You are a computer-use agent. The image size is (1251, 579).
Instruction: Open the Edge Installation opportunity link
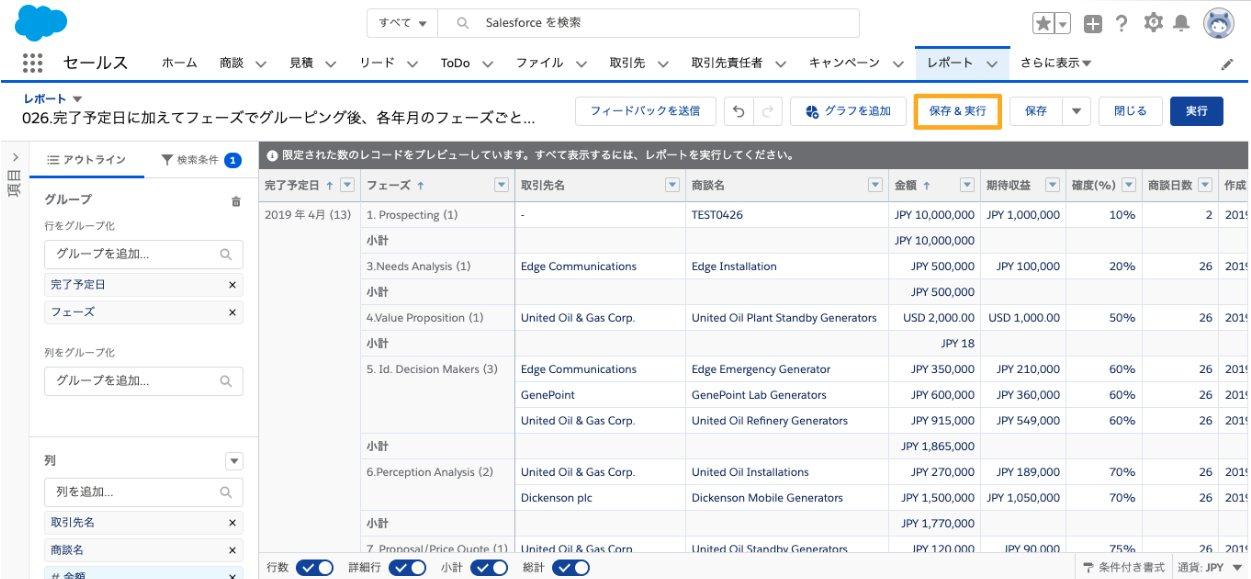click(x=734, y=267)
